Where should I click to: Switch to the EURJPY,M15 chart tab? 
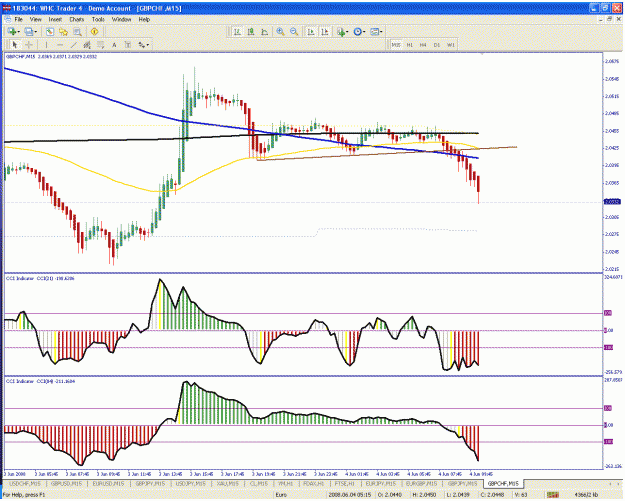381,483
